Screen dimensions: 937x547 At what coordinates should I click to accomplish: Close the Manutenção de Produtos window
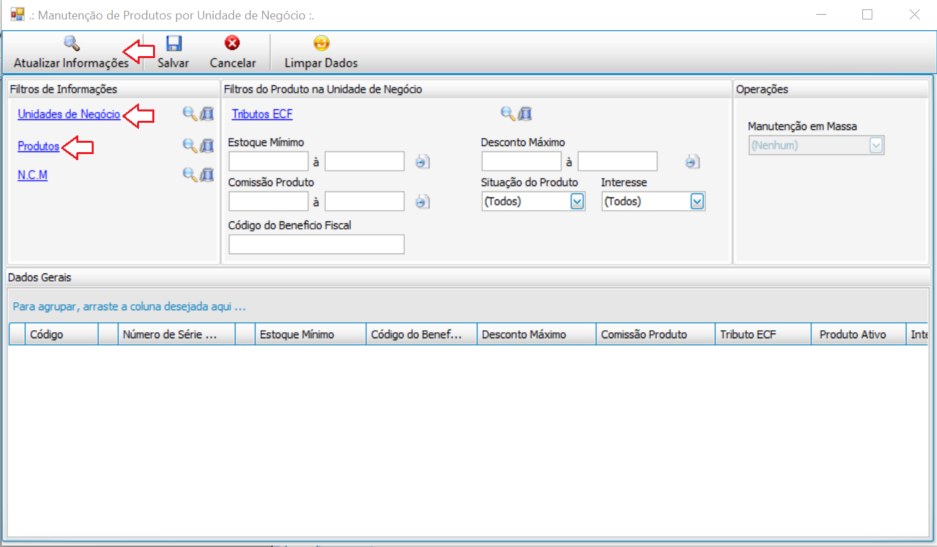click(x=914, y=14)
